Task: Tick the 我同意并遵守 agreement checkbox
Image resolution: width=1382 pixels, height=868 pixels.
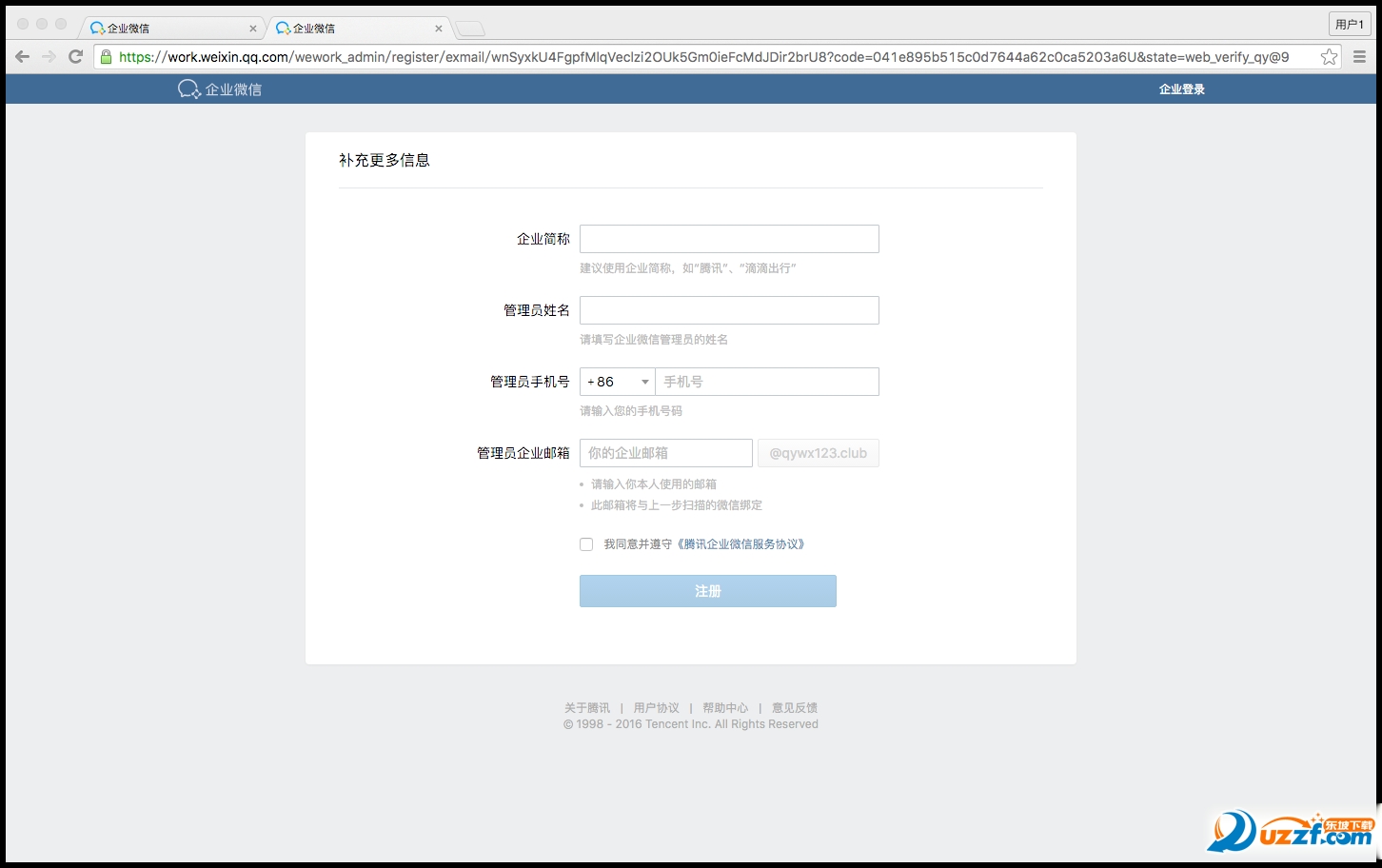Action: (586, 544)
